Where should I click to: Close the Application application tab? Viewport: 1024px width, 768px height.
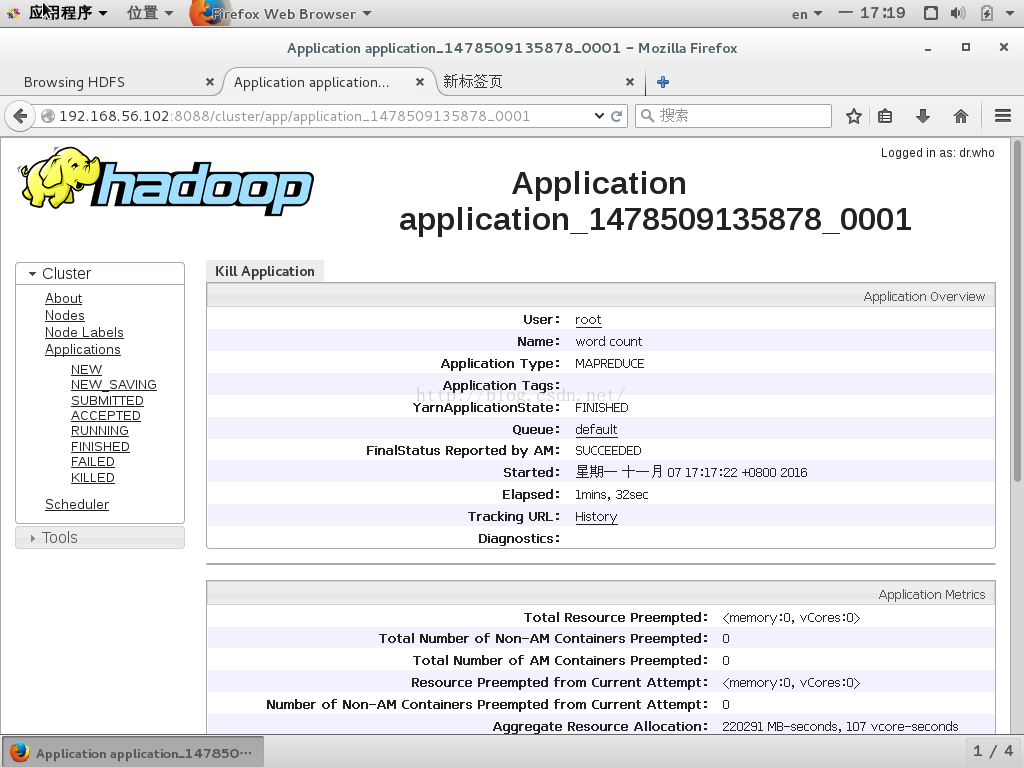(420, 82)
